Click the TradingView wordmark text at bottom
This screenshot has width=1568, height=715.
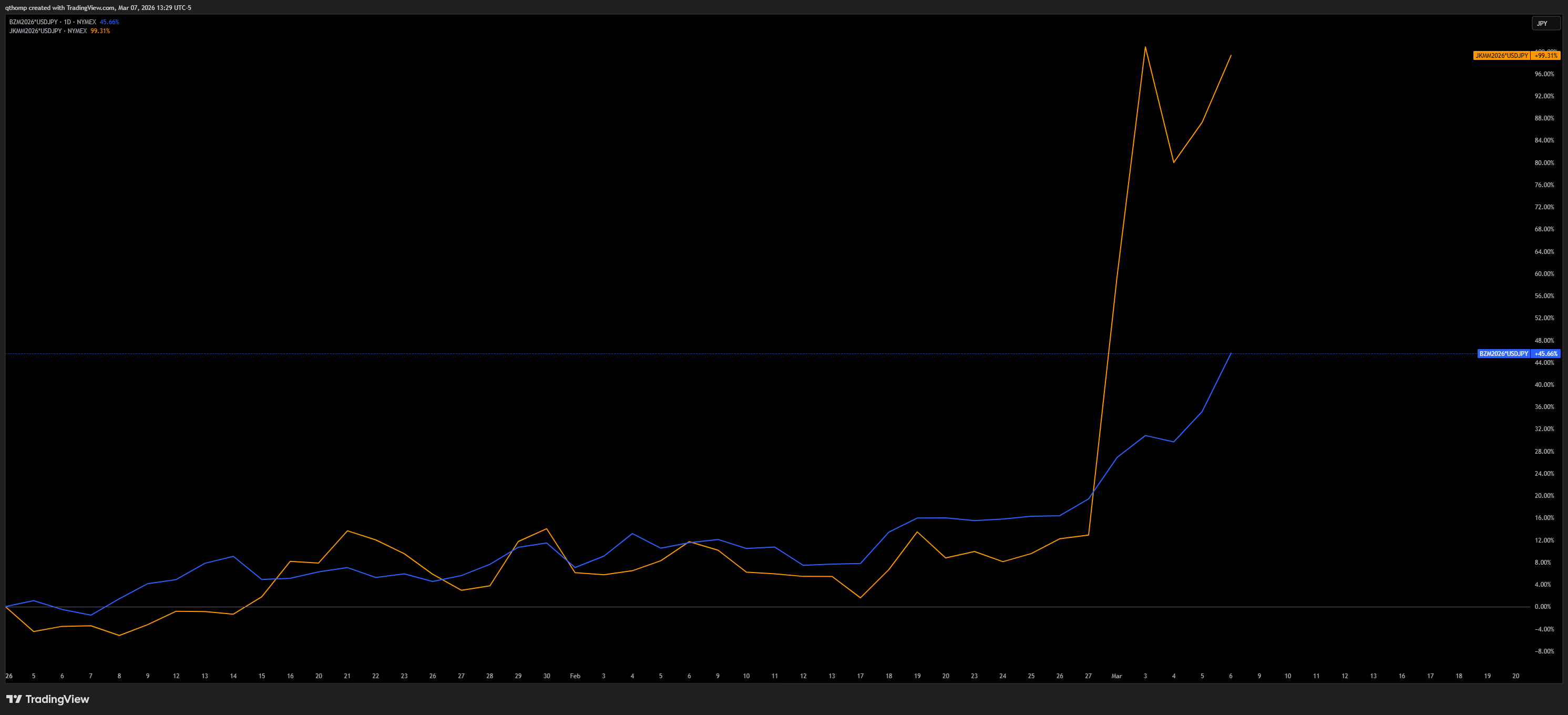[x=57, y=699]
